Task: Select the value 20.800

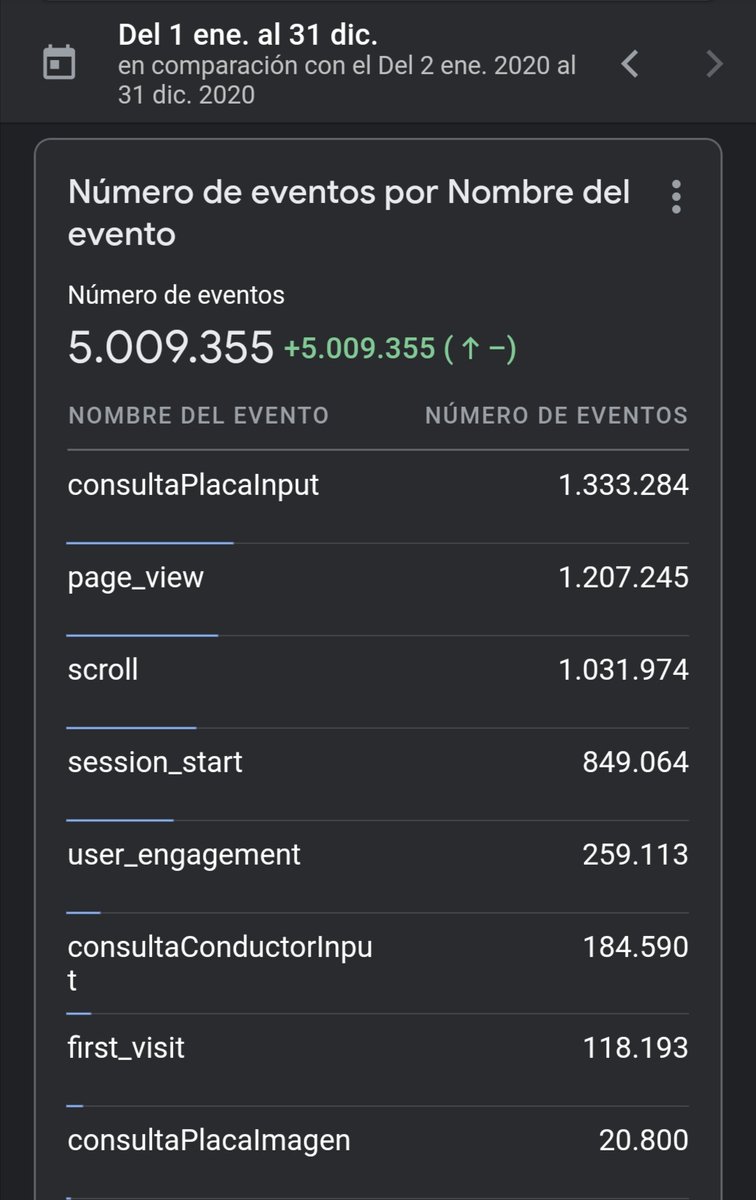Action: pyautogui.click(x=644, y=1140)
